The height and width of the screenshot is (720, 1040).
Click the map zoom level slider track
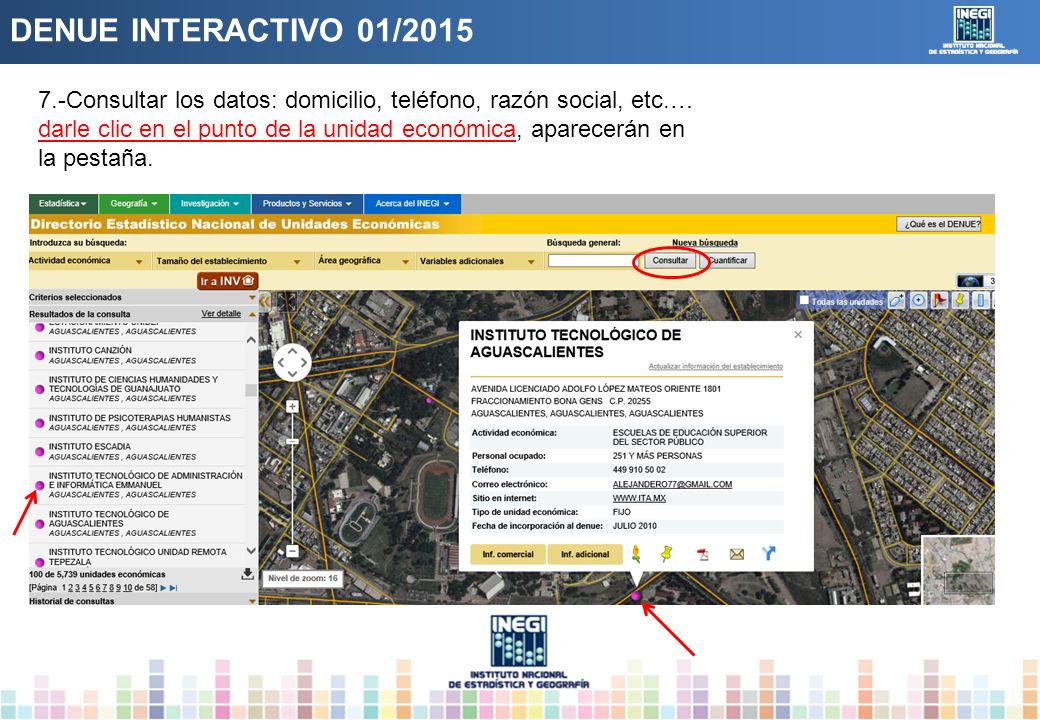point(292,479)
